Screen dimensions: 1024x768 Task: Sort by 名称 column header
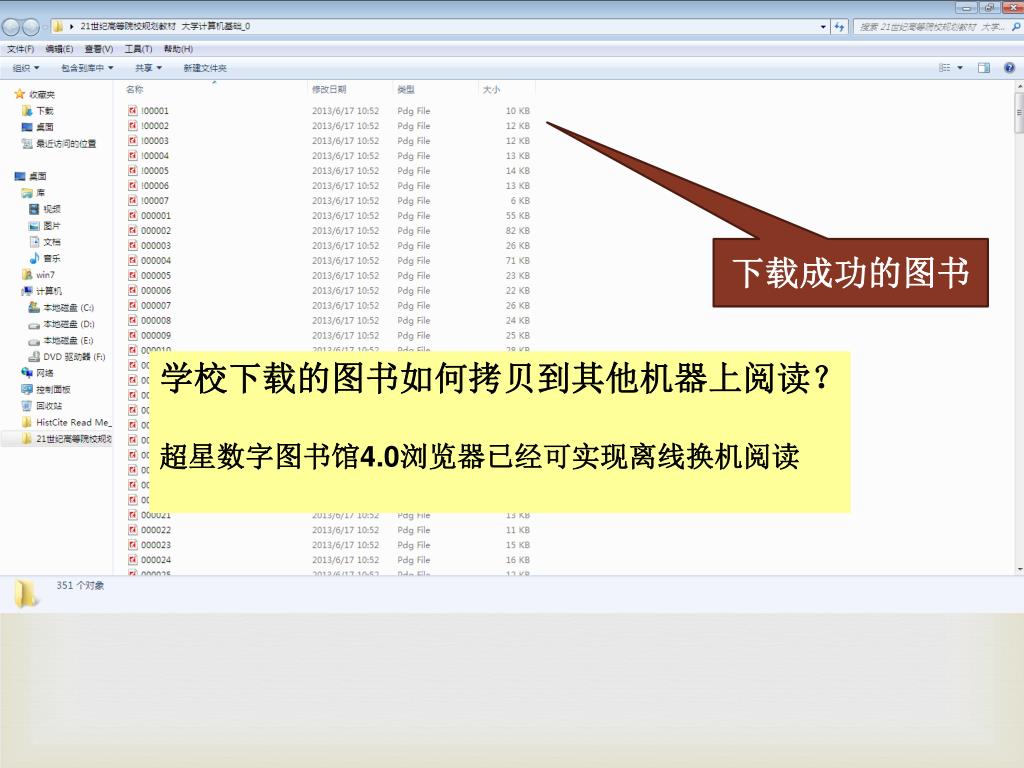[135, 89]
